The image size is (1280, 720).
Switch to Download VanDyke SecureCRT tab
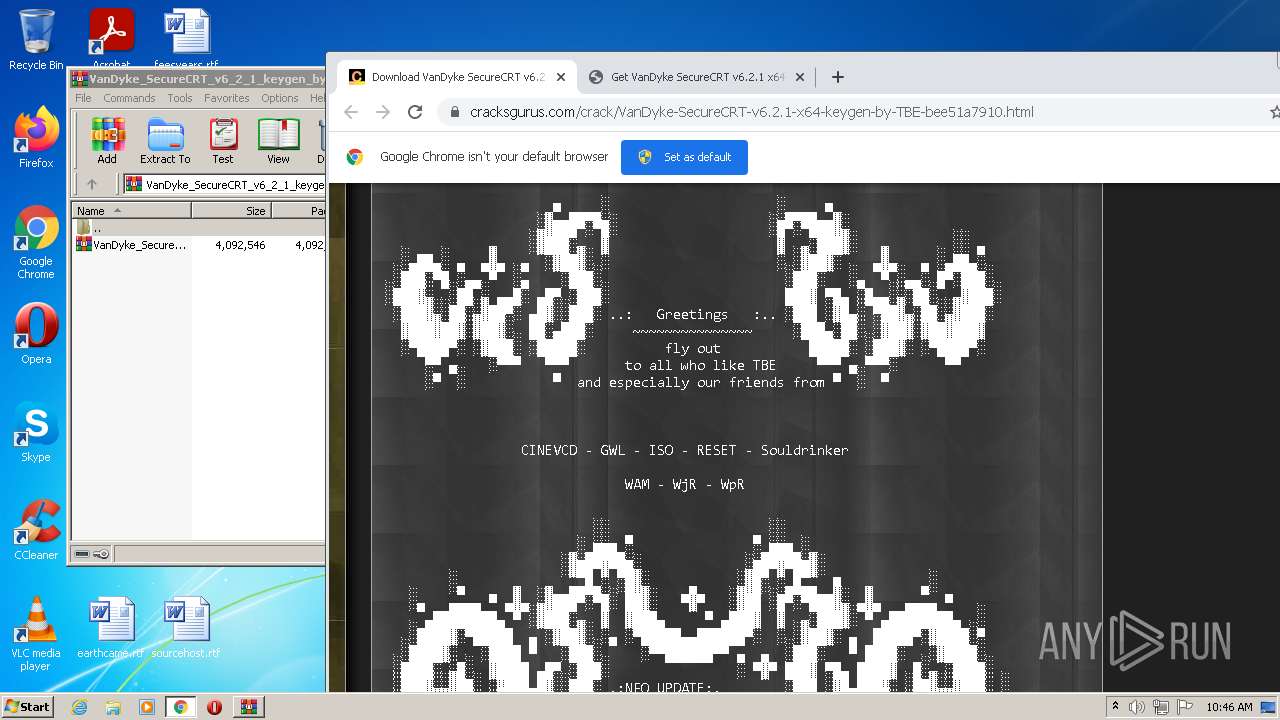click(456, 77)
